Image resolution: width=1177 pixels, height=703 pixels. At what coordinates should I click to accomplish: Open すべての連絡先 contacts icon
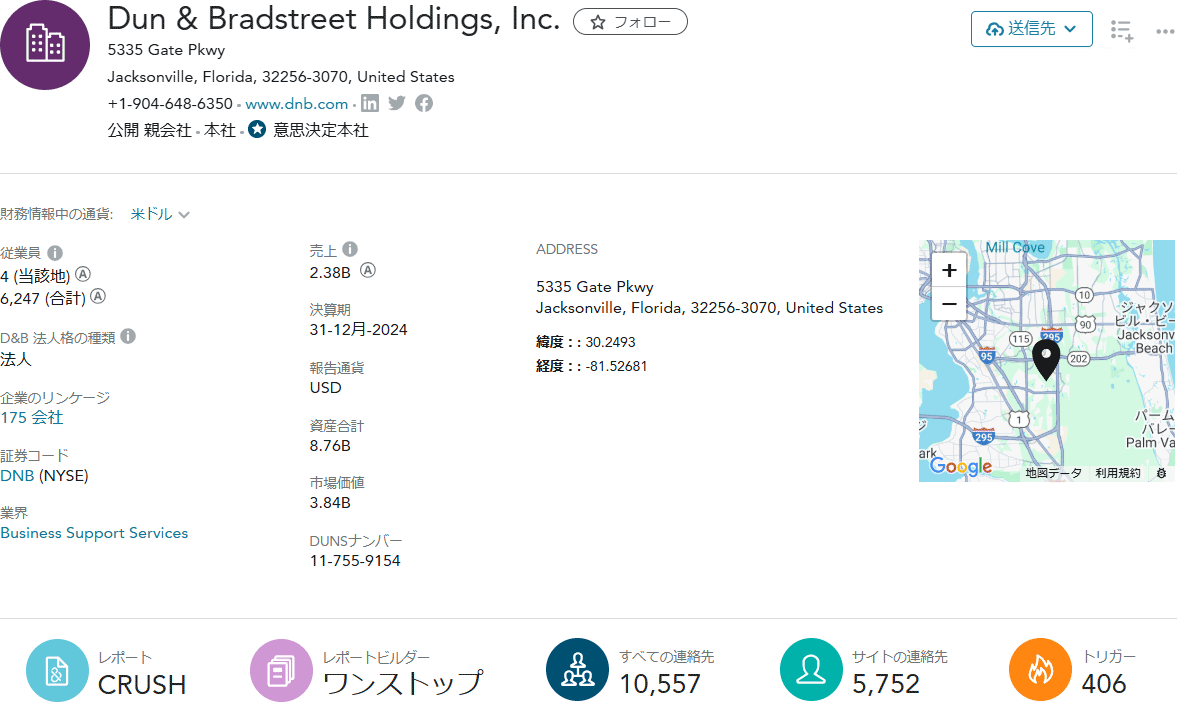tap(577, 669)
